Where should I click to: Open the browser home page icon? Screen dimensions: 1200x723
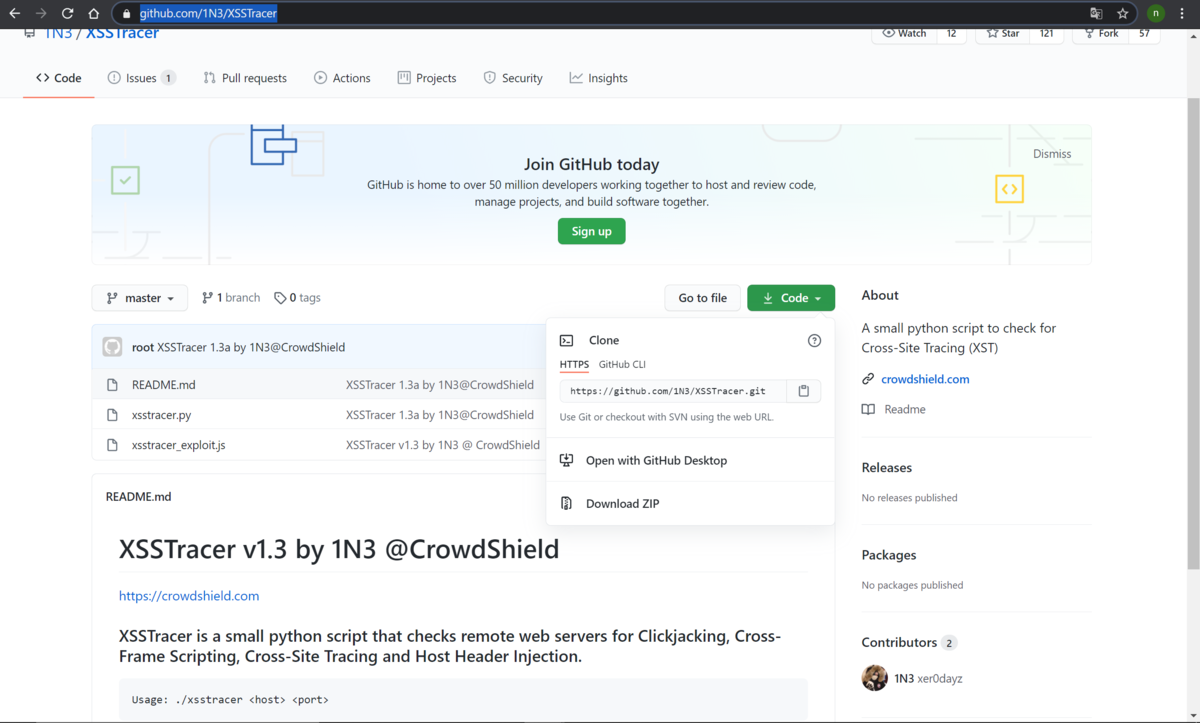point(93,14)
